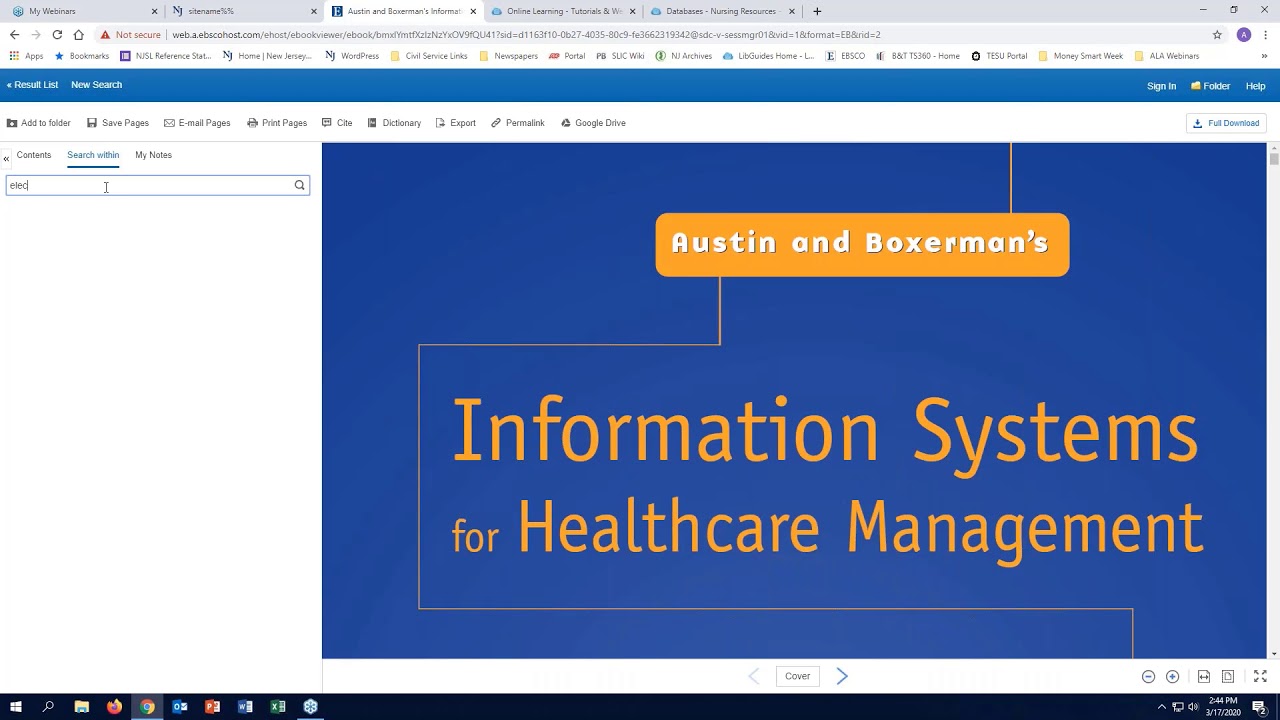This screenshot has width=1280, height=720.
Task: Switch to sitename%% browser tab
Action: point(242,11)
